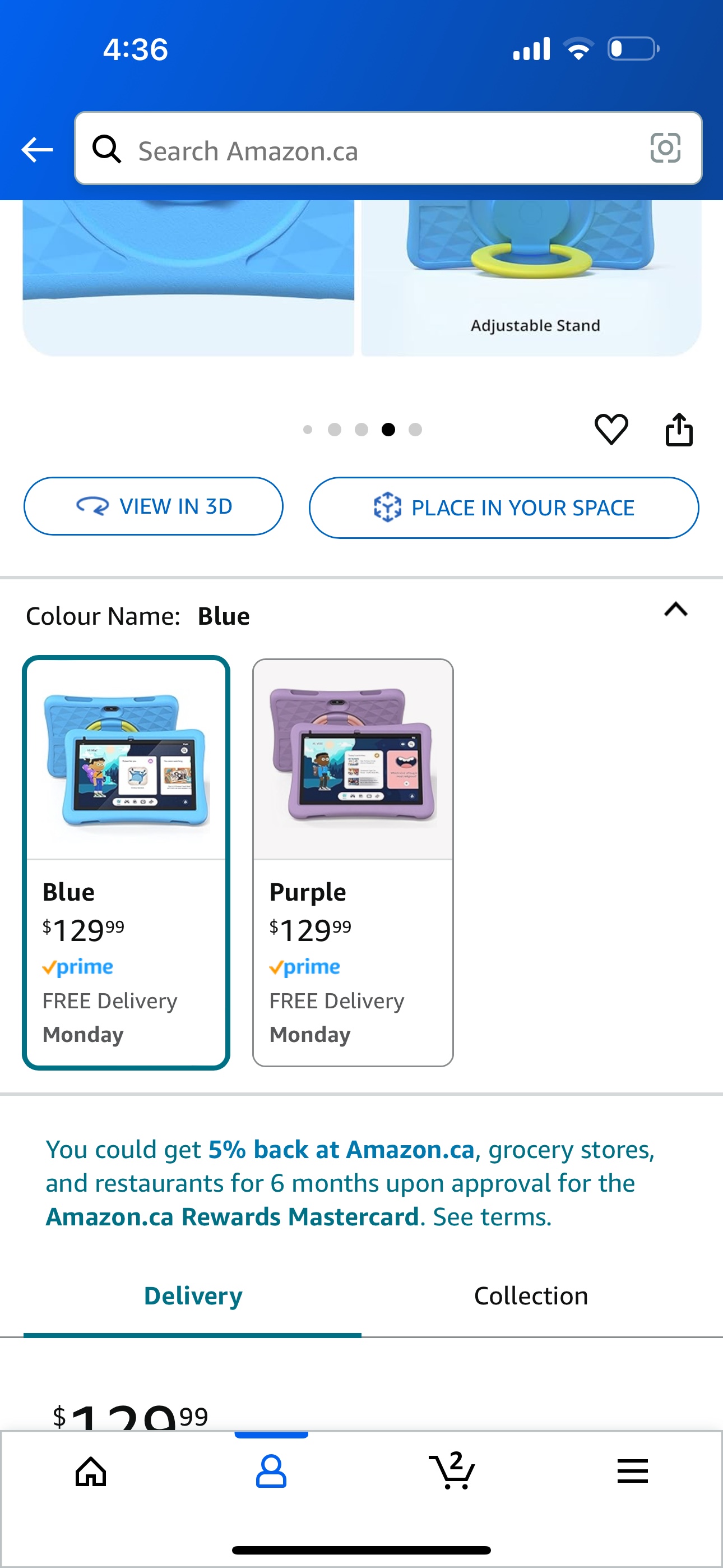Tap the magnifying glass search icon
Screen dimensions: 723x1568
(106, 149)
